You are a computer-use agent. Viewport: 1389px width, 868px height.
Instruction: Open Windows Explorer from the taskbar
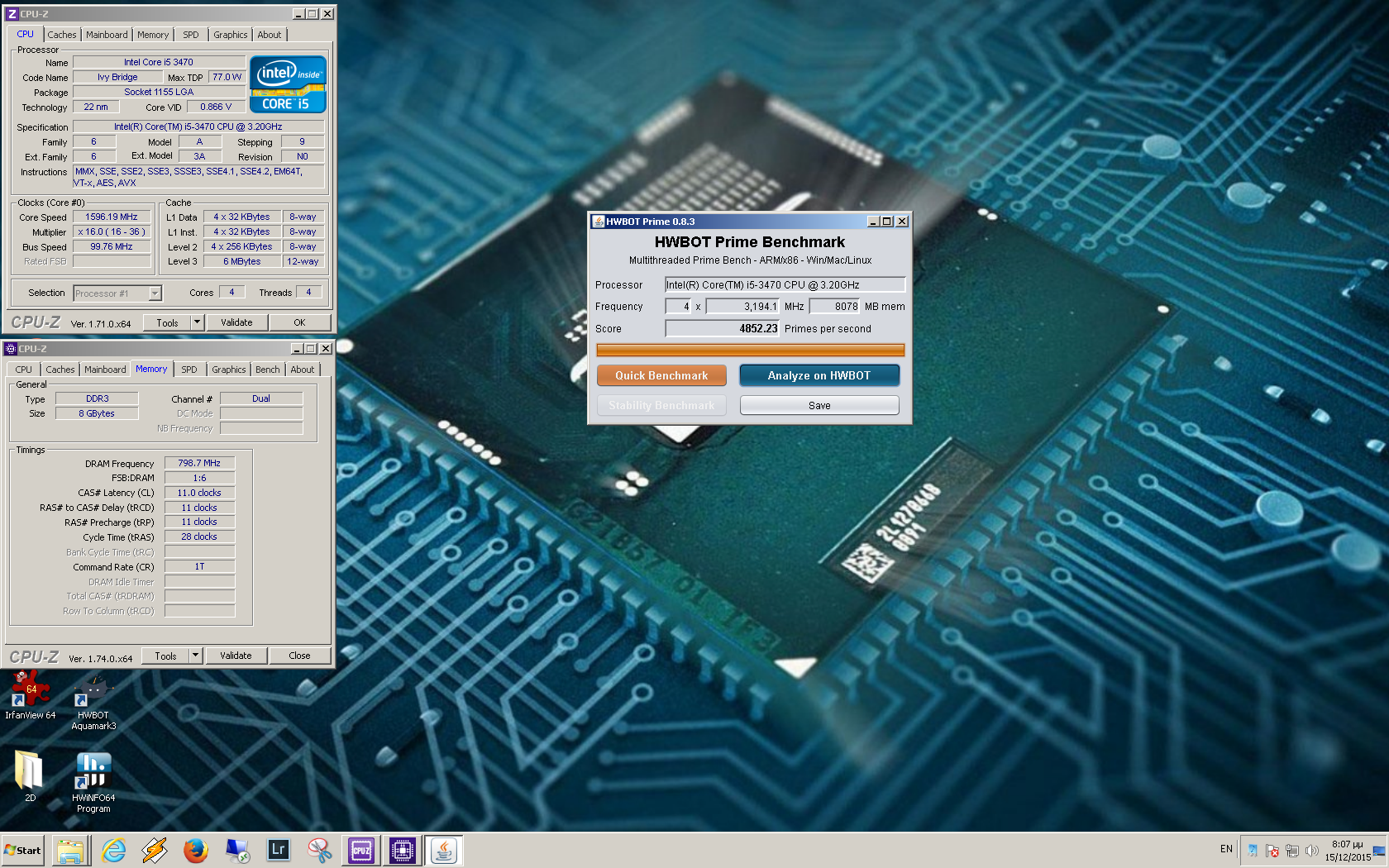click(71, 850)
